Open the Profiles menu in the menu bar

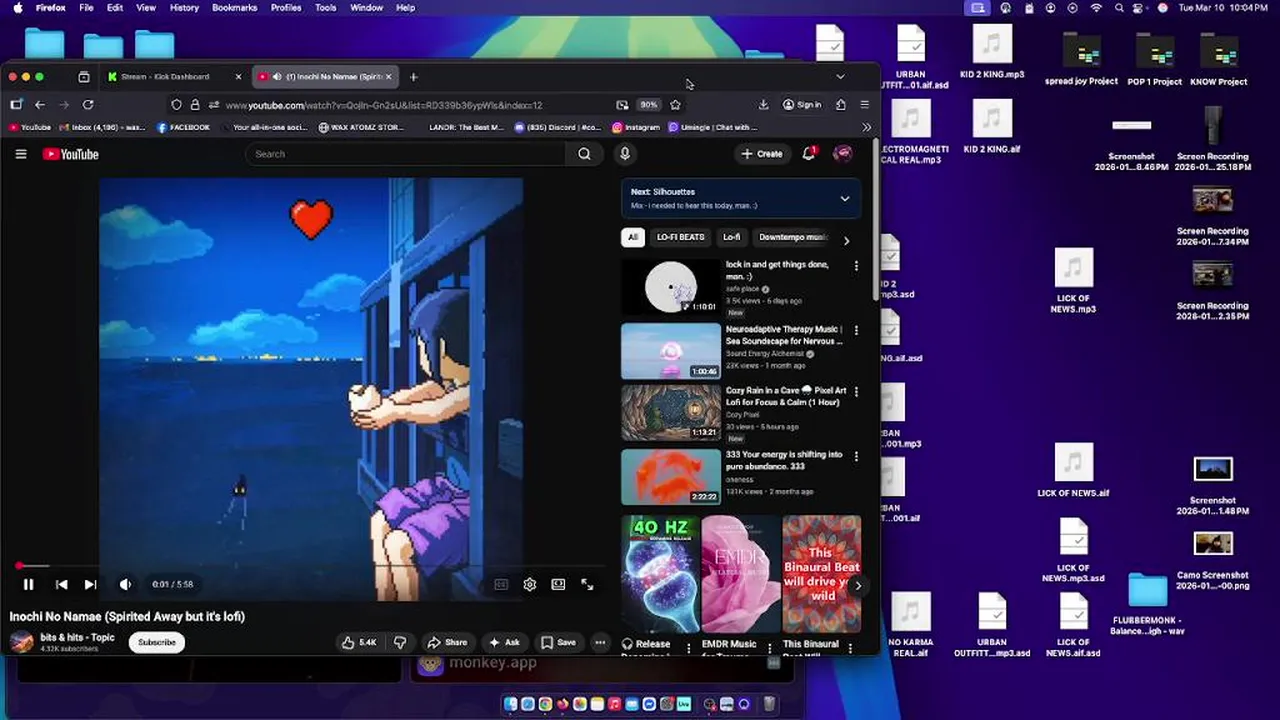tap(286, 7)
